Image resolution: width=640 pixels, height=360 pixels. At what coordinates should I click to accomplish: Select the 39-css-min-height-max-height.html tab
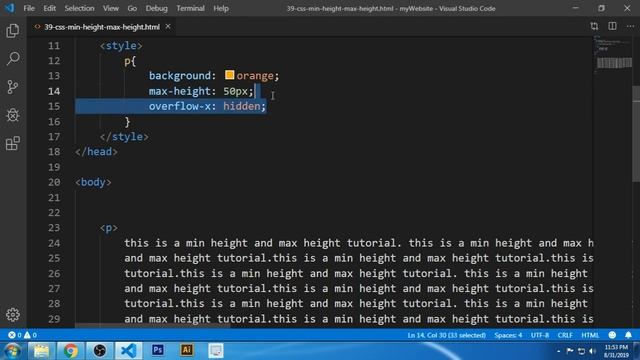pyautogui.click(x=102, y=27)
